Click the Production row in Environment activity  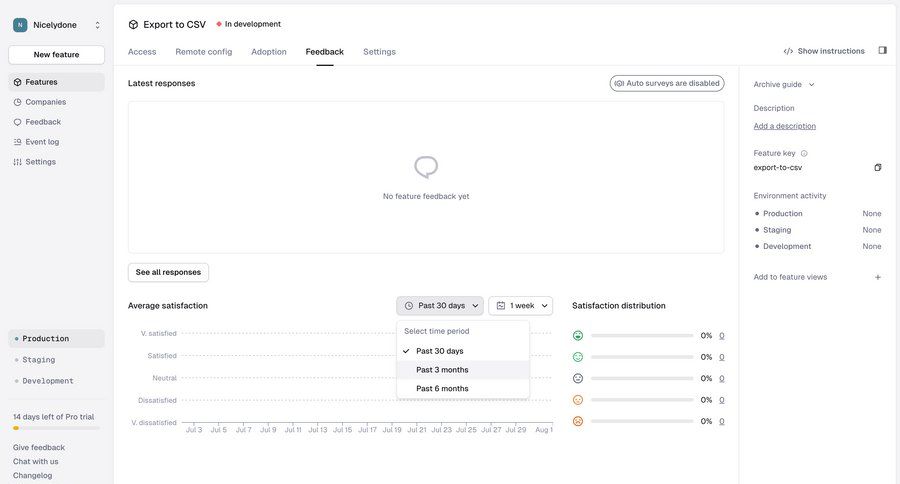coord(817,214)
